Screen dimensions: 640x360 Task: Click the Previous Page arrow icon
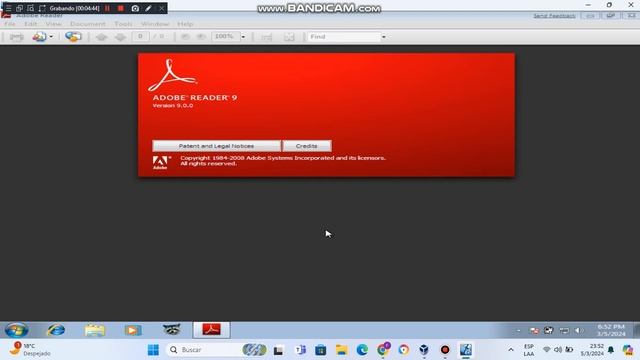click(x=101, y=37)
